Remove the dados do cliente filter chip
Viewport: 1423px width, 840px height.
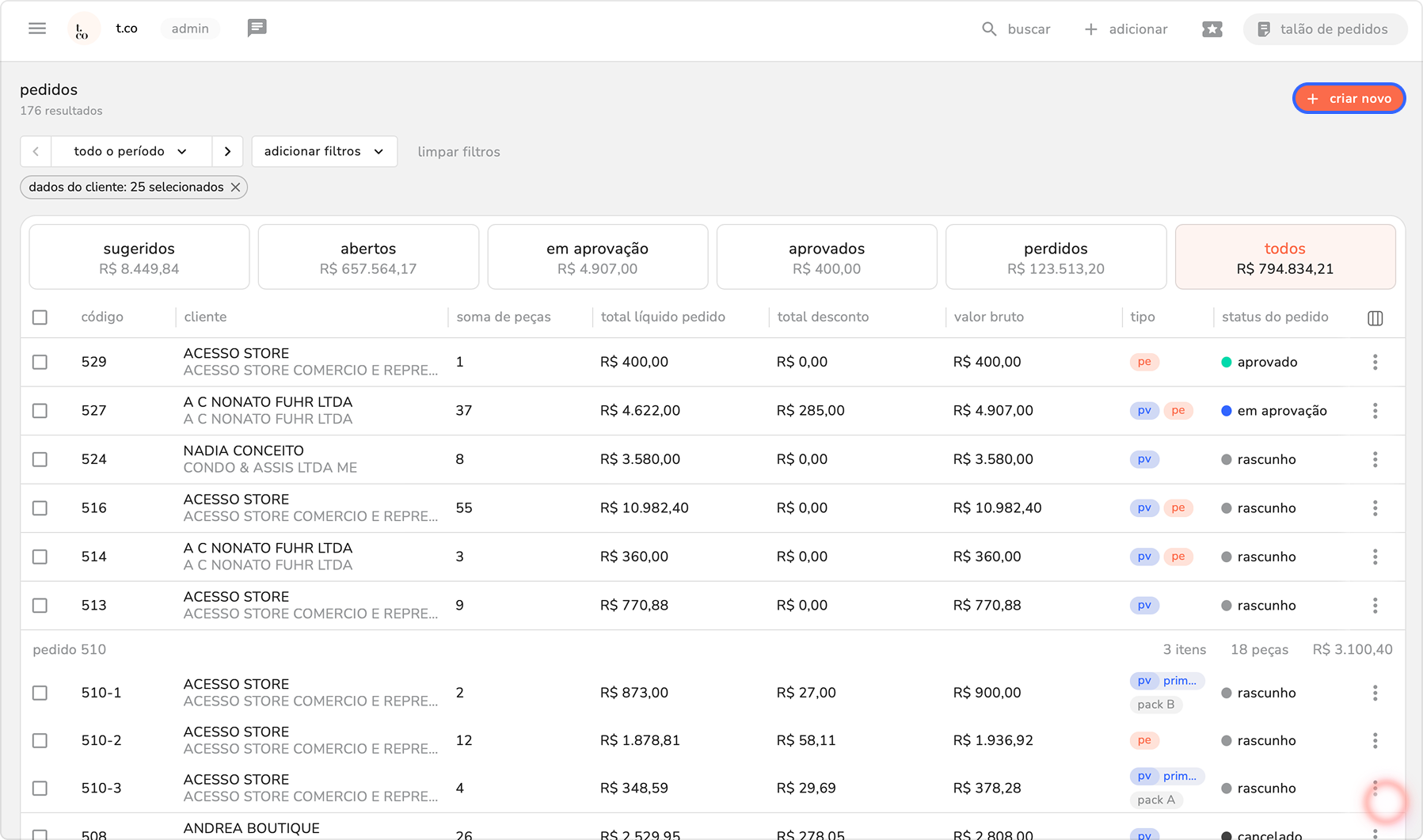(x=235, y=188)
